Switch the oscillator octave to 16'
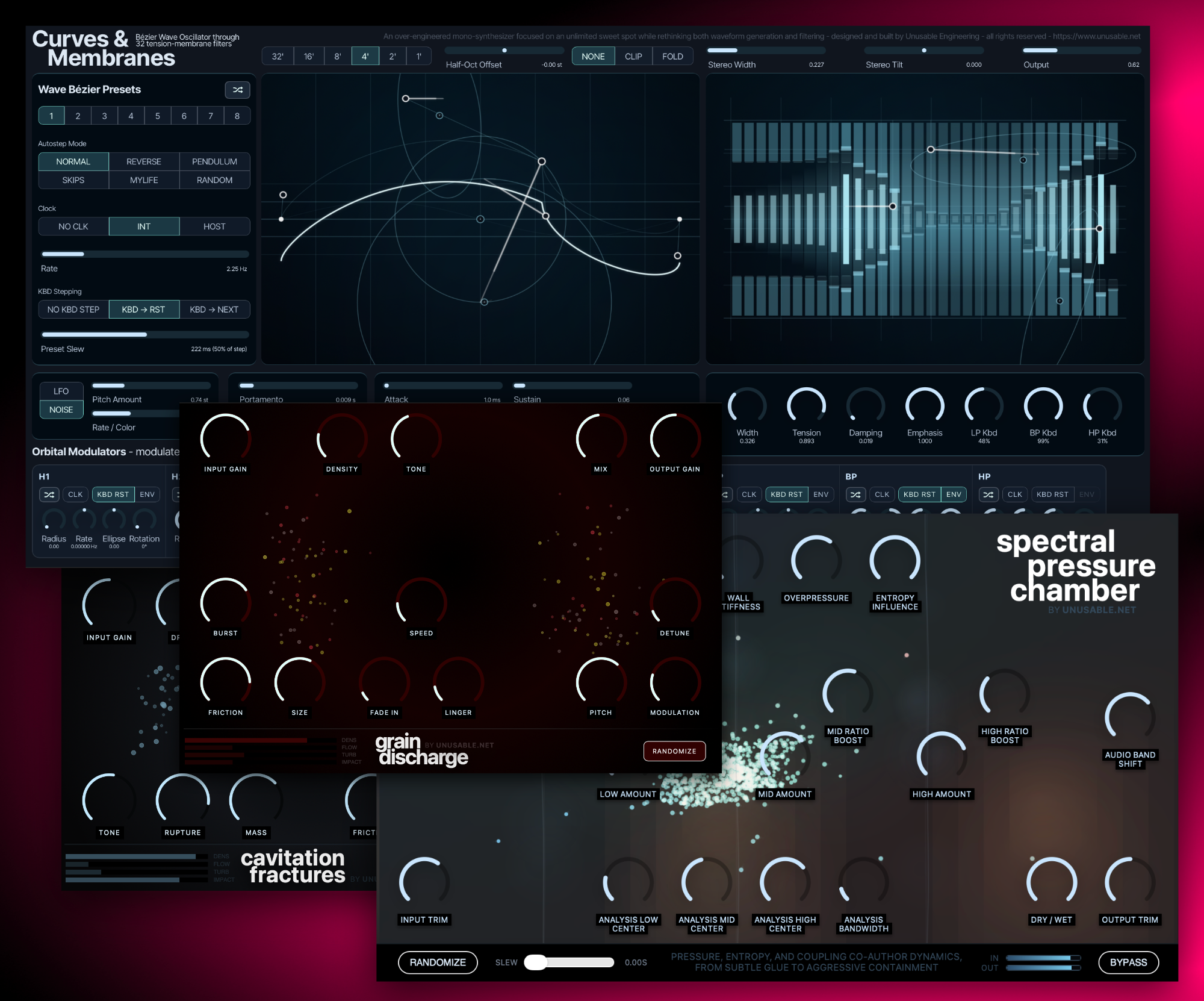Image resolution: width=1204 pixels, height=1001 pixels. (x=309, y=56)
